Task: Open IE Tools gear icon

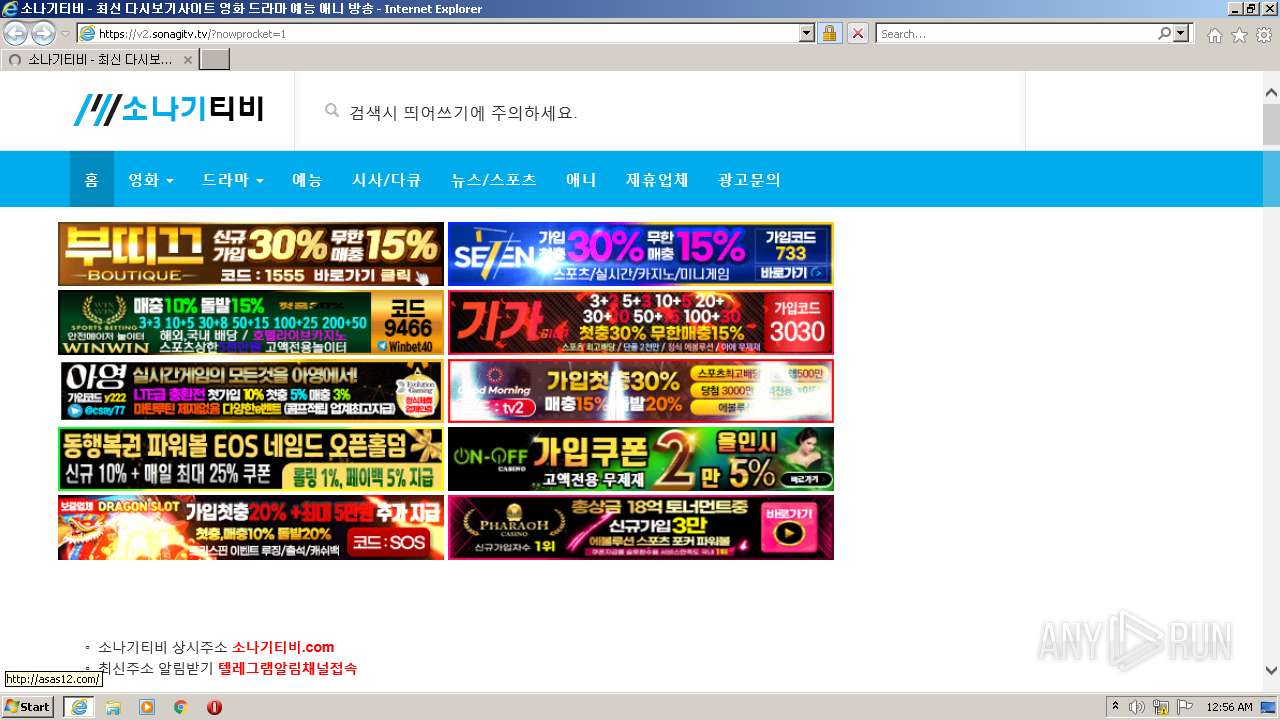Action: (1264, 35)
